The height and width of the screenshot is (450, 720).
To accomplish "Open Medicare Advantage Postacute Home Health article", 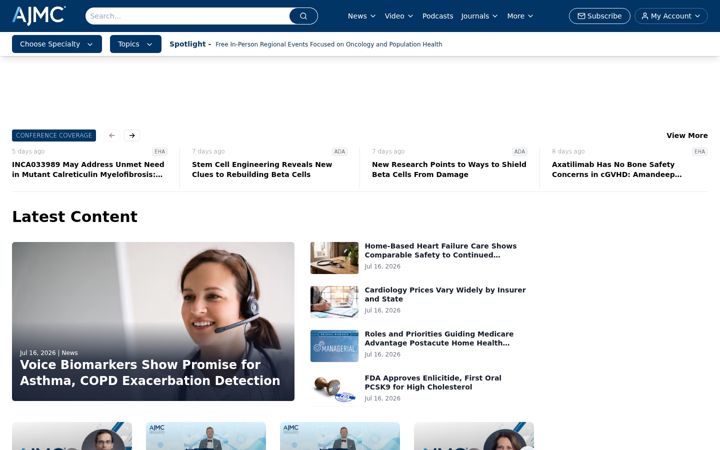I will [x=439, y=338].
